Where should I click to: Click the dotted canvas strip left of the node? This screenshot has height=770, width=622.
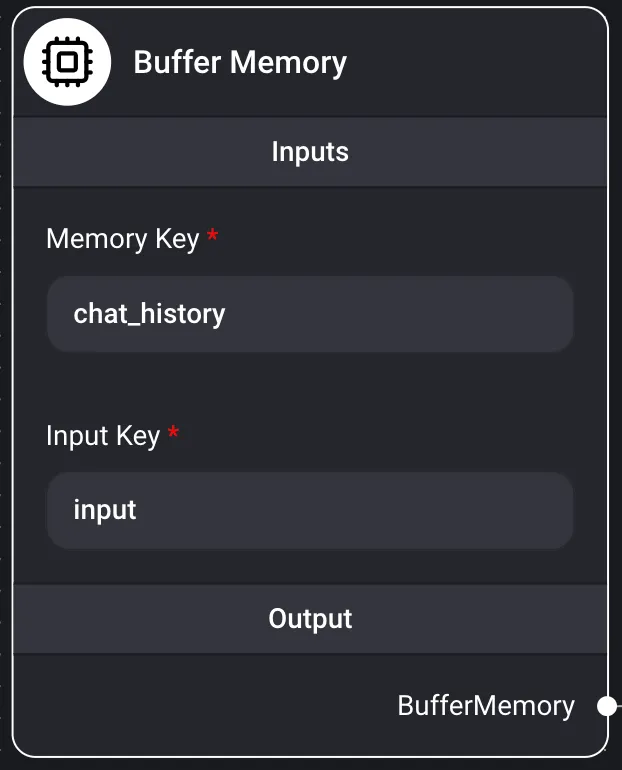(x=5, y=400)
